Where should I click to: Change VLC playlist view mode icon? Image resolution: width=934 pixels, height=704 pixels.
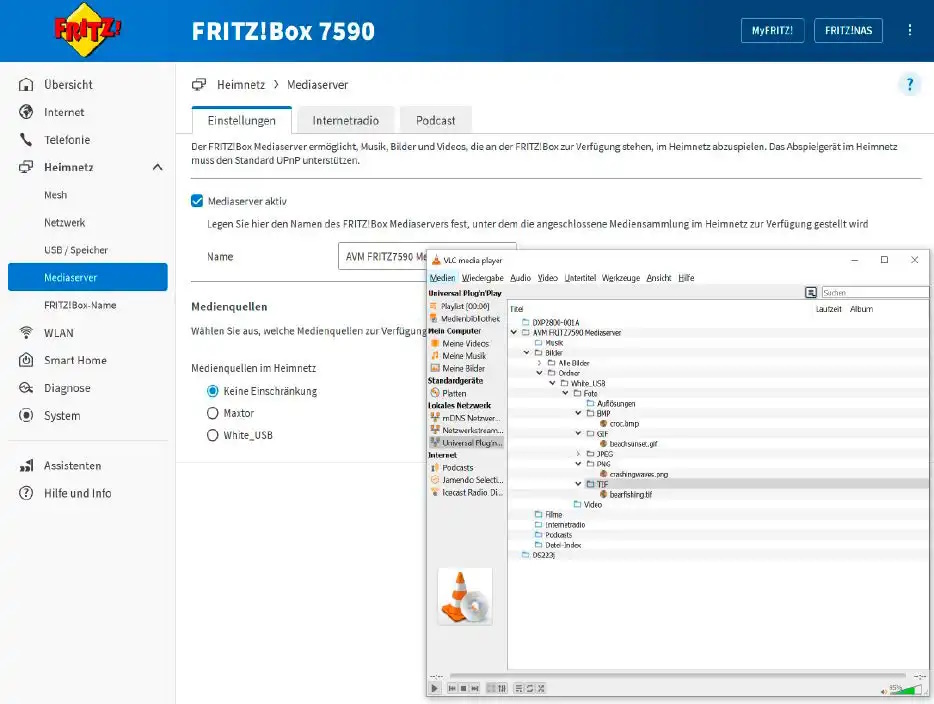coord(811,292)
